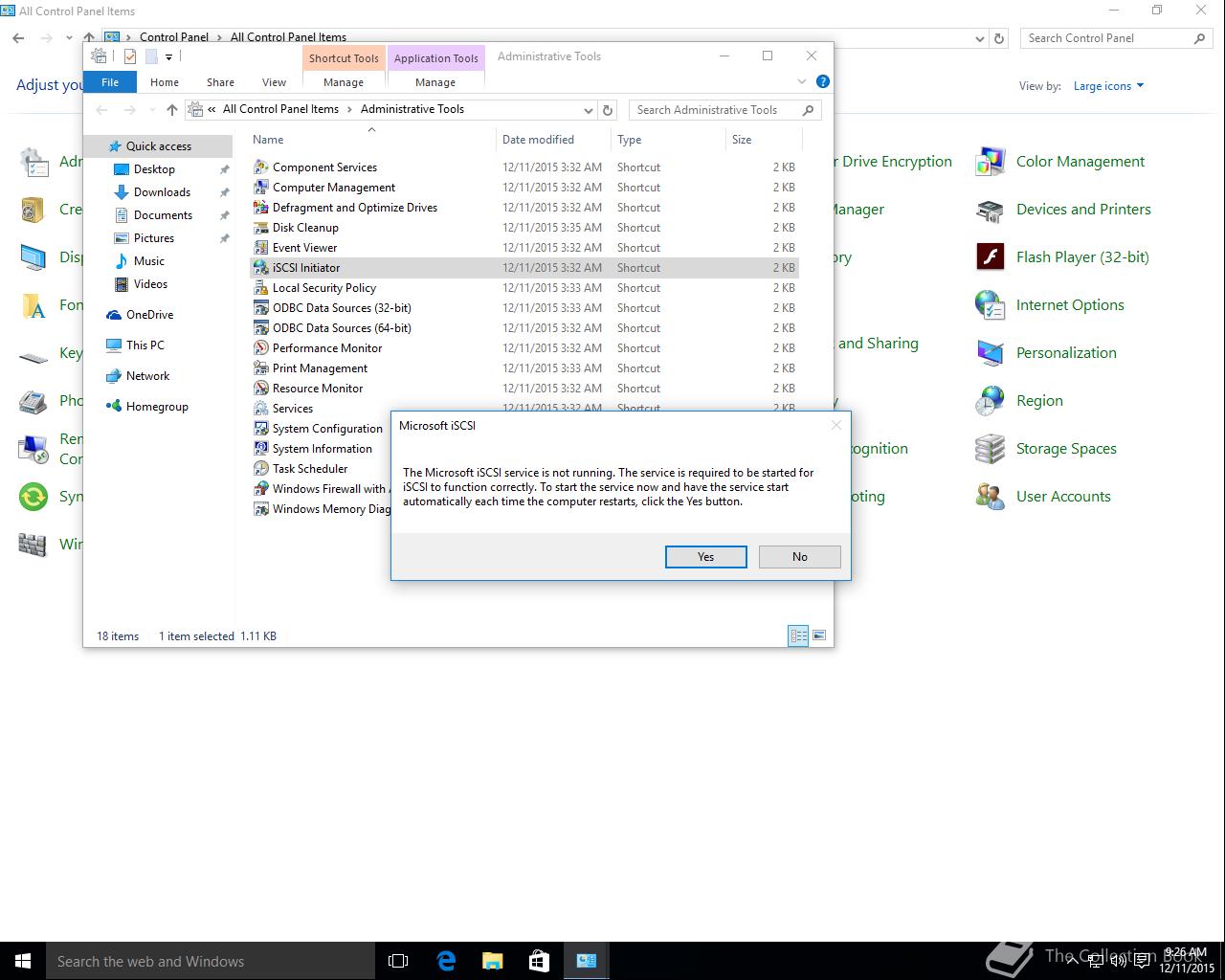Select the iSCSI Initiator icon
Image resolution: width=1225 pixels, height=980 pixels.
click(261, 268)
